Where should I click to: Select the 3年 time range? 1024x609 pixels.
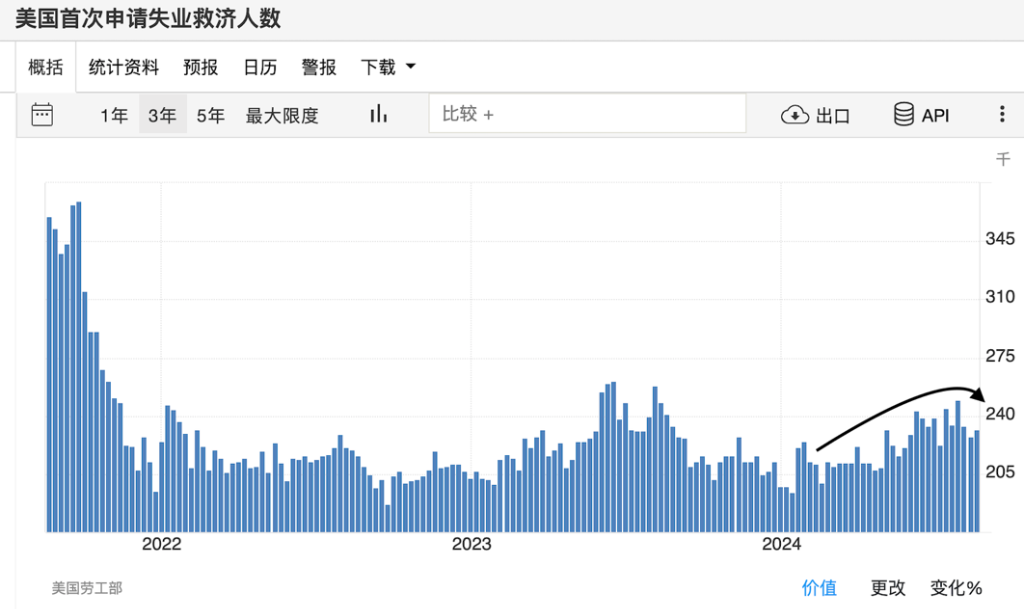tap(163, 116)
